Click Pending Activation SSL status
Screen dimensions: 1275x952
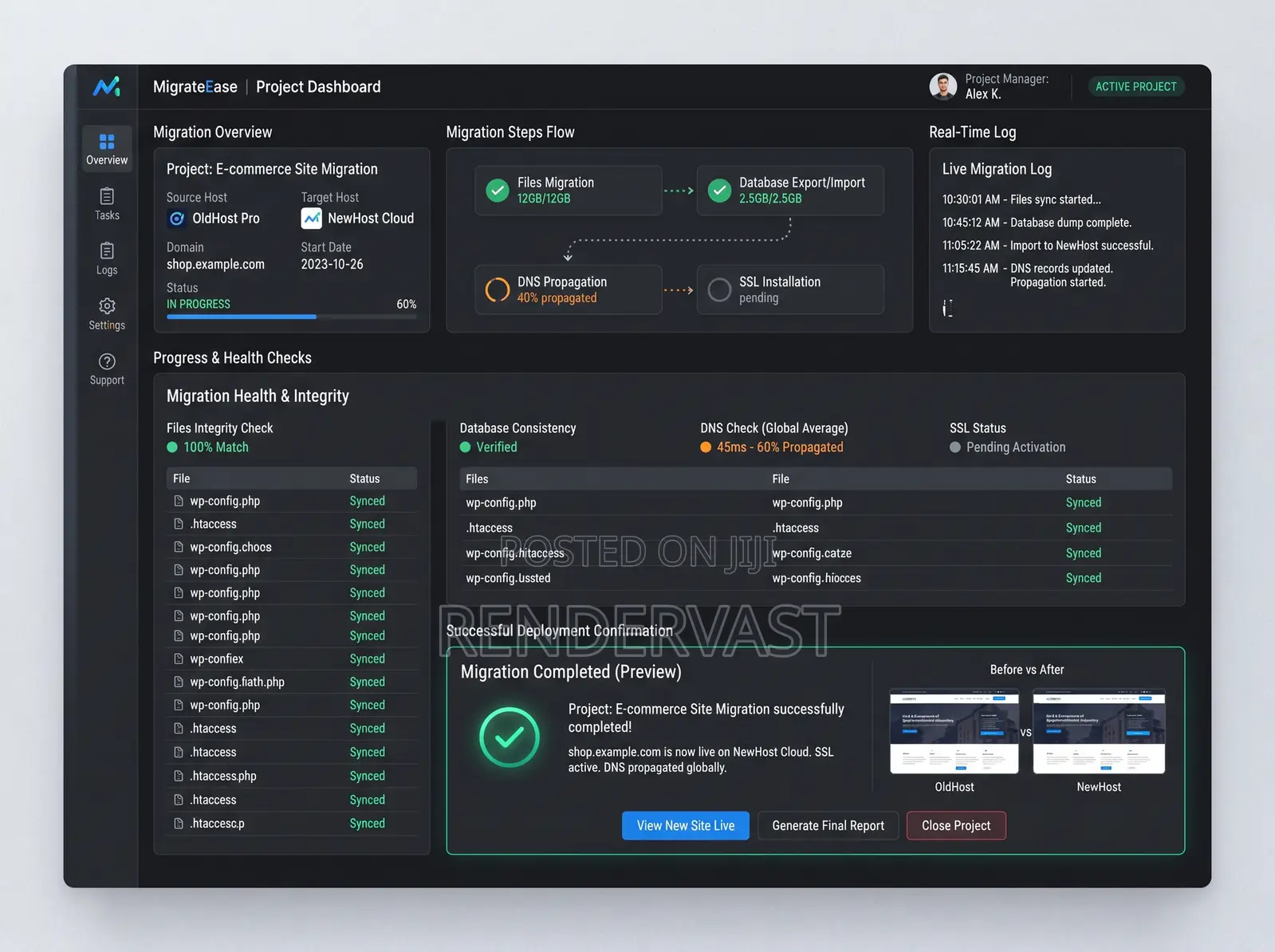click(x=1008, y=447)
